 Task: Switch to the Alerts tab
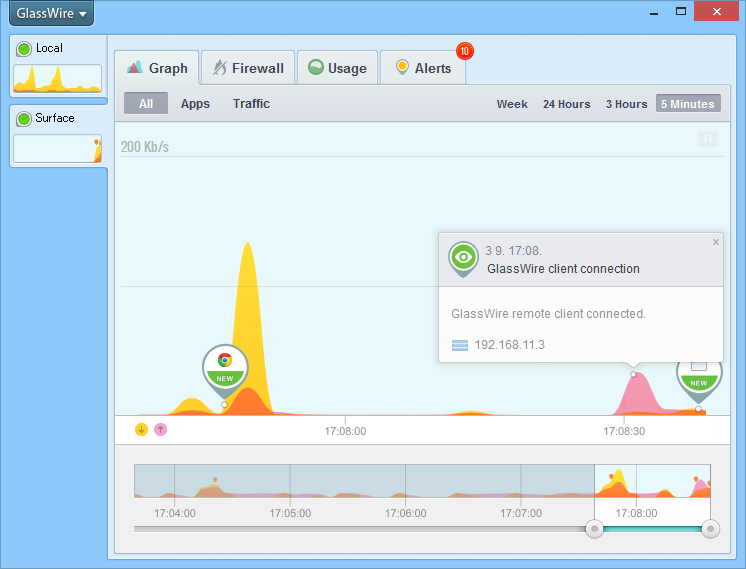point(423,68)
